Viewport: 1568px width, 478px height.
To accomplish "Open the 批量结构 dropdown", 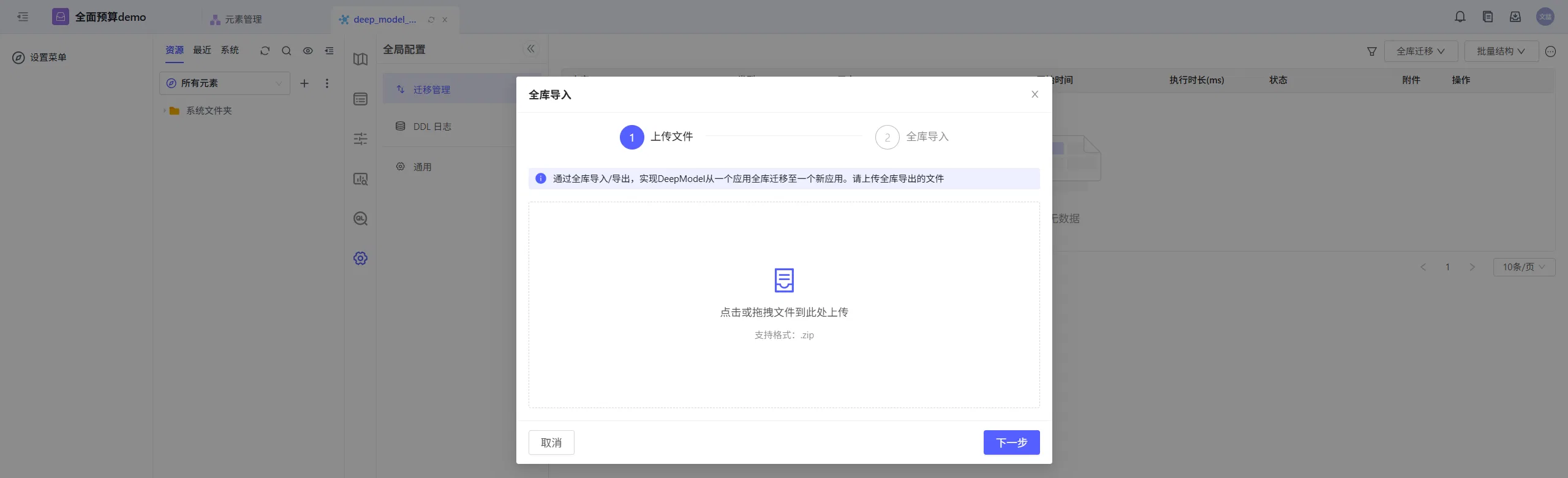I will pos(1501,51).
